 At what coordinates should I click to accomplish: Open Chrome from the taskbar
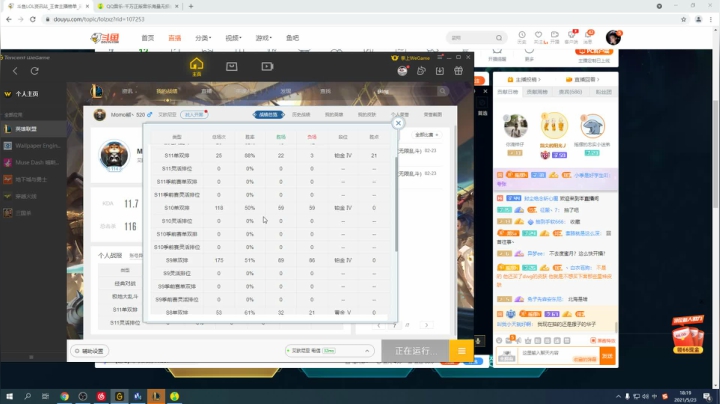(x=64, y=396)
